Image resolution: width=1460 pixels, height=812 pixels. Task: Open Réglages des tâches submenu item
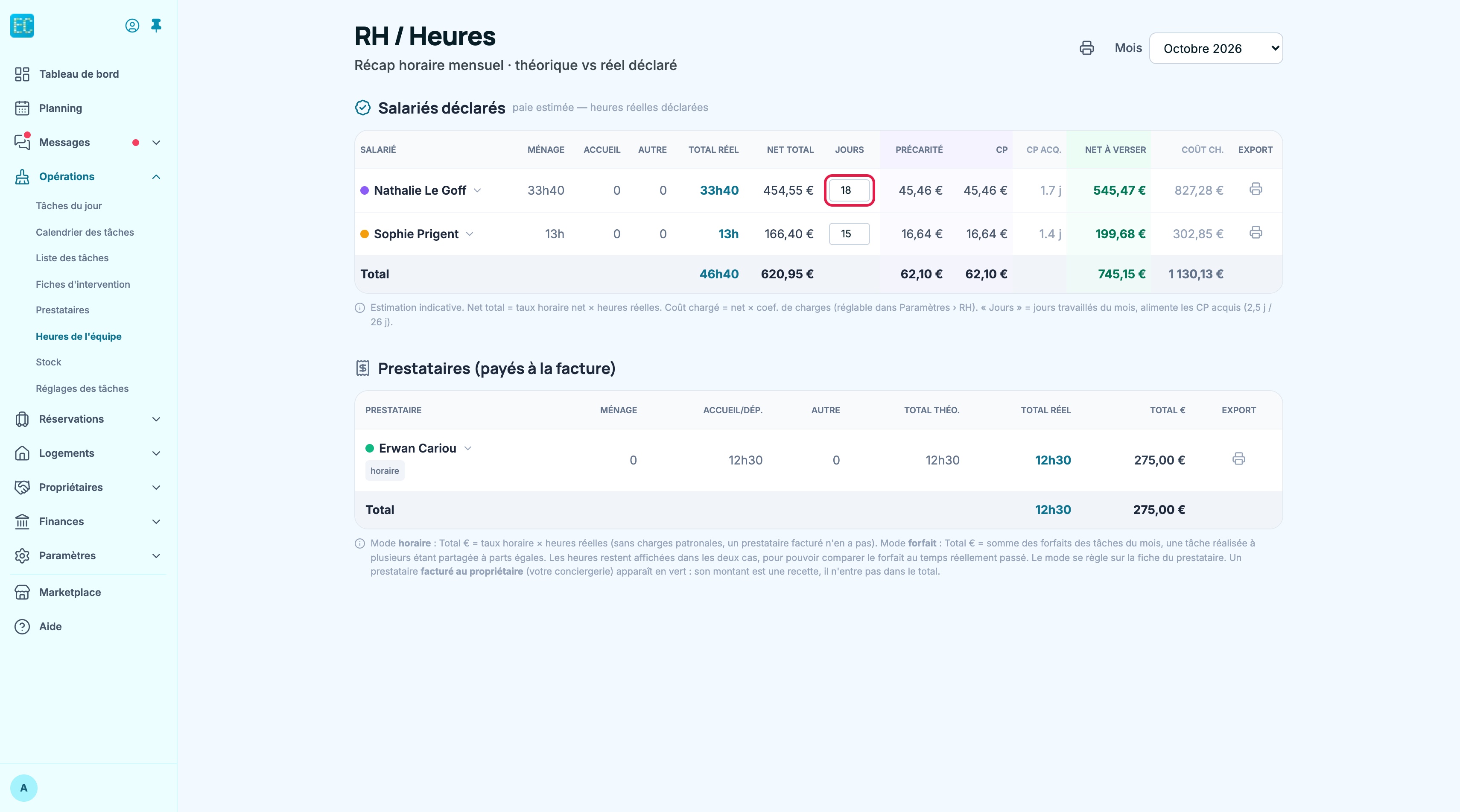(82, 389)
